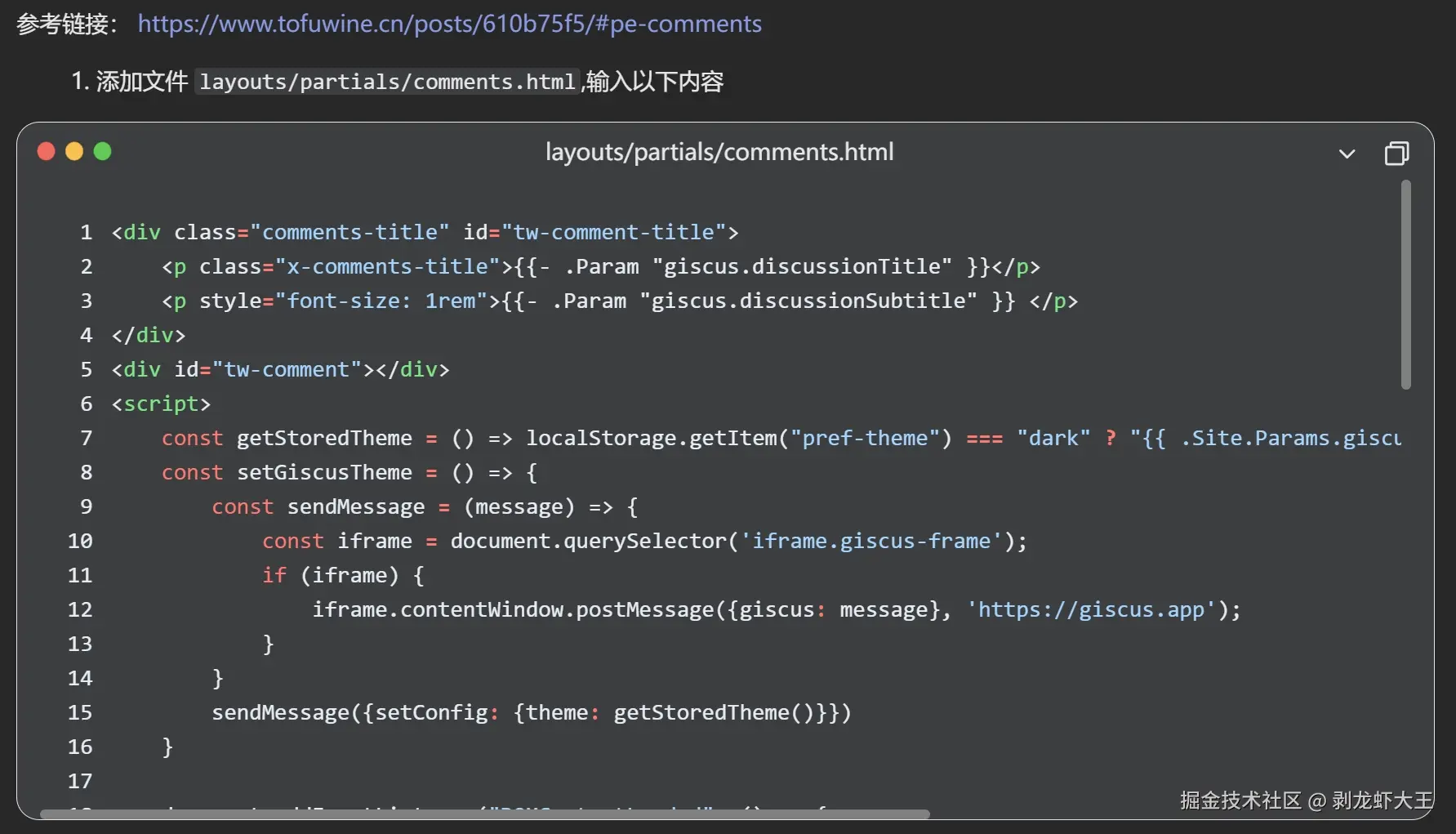
Task: Click the code block title layouts/partials/comments.html
Action: [x=719, y=152]
